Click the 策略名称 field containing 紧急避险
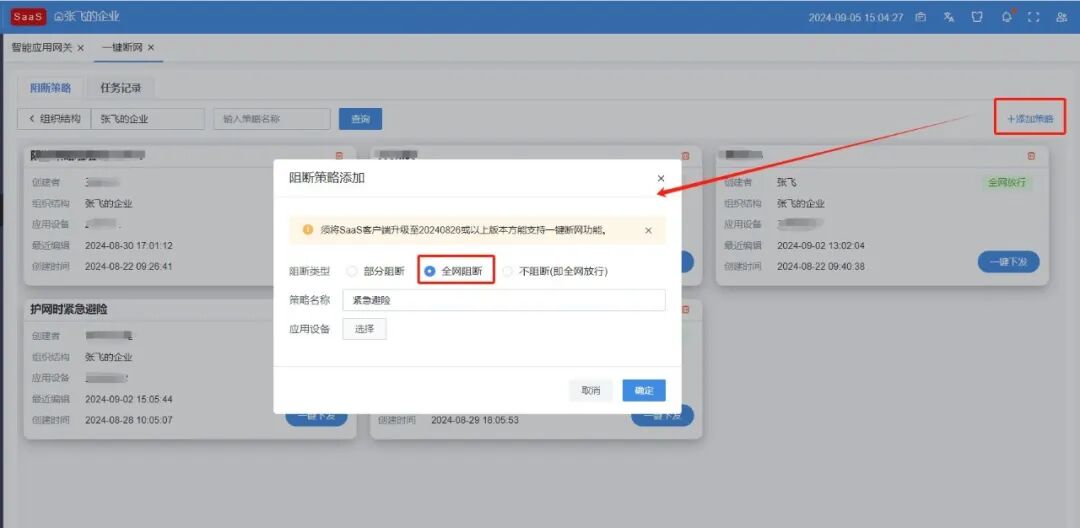Image resolution: width=1080 pixels, height=528 pixels. (503, 300)
